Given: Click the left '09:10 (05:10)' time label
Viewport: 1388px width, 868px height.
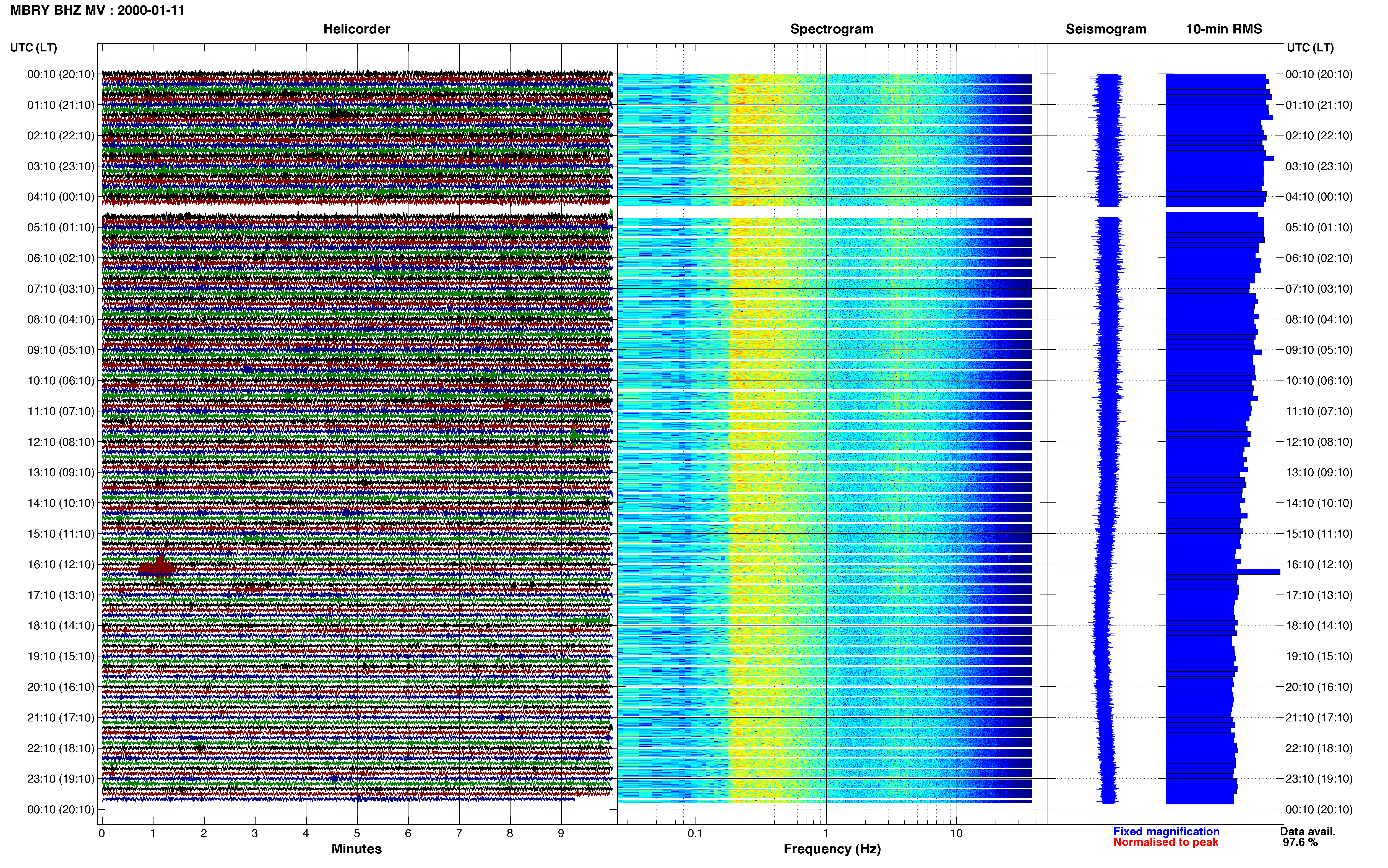Looking at the screenshot, I should [61, 350].
